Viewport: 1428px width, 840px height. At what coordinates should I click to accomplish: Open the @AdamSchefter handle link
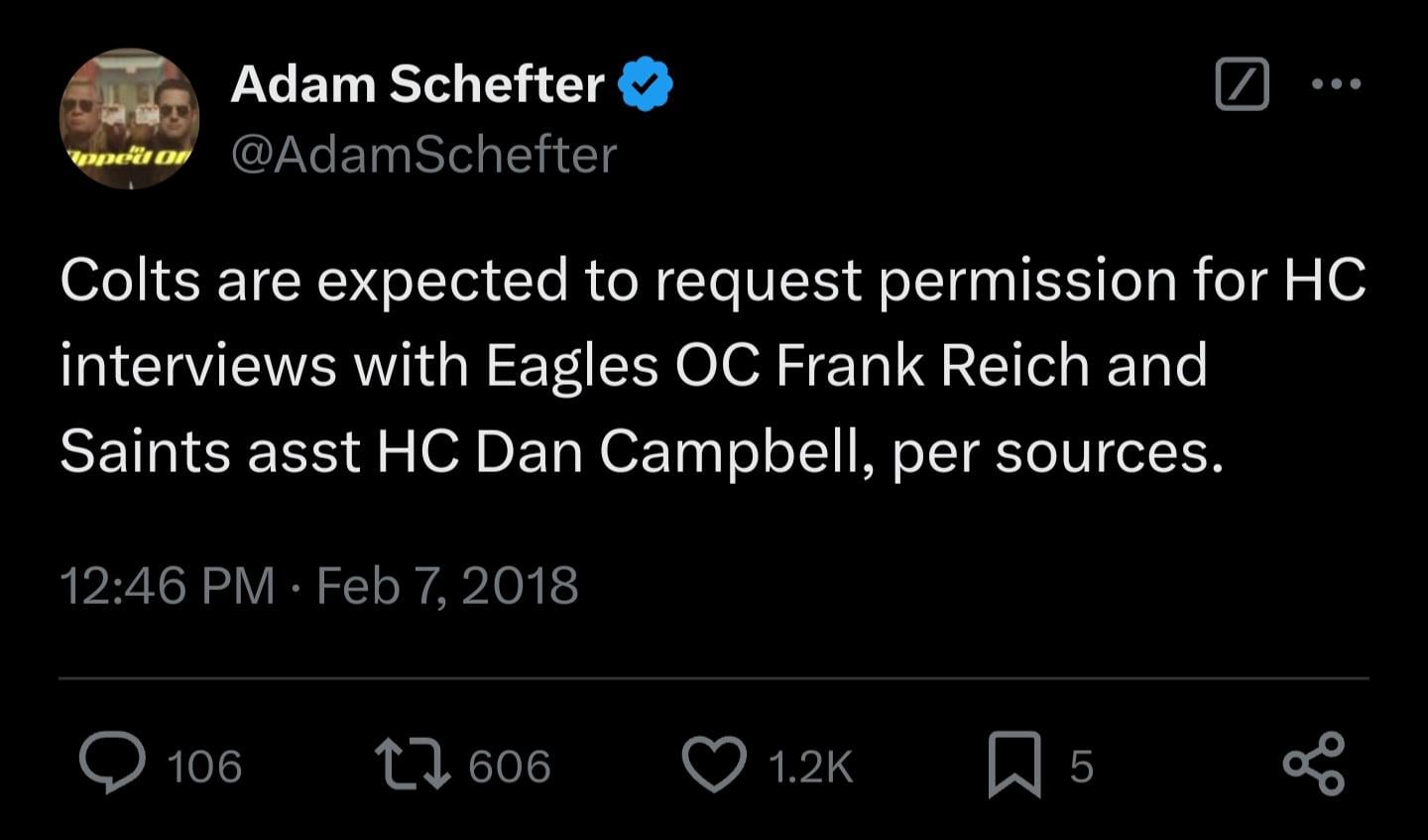pos(423,155)
